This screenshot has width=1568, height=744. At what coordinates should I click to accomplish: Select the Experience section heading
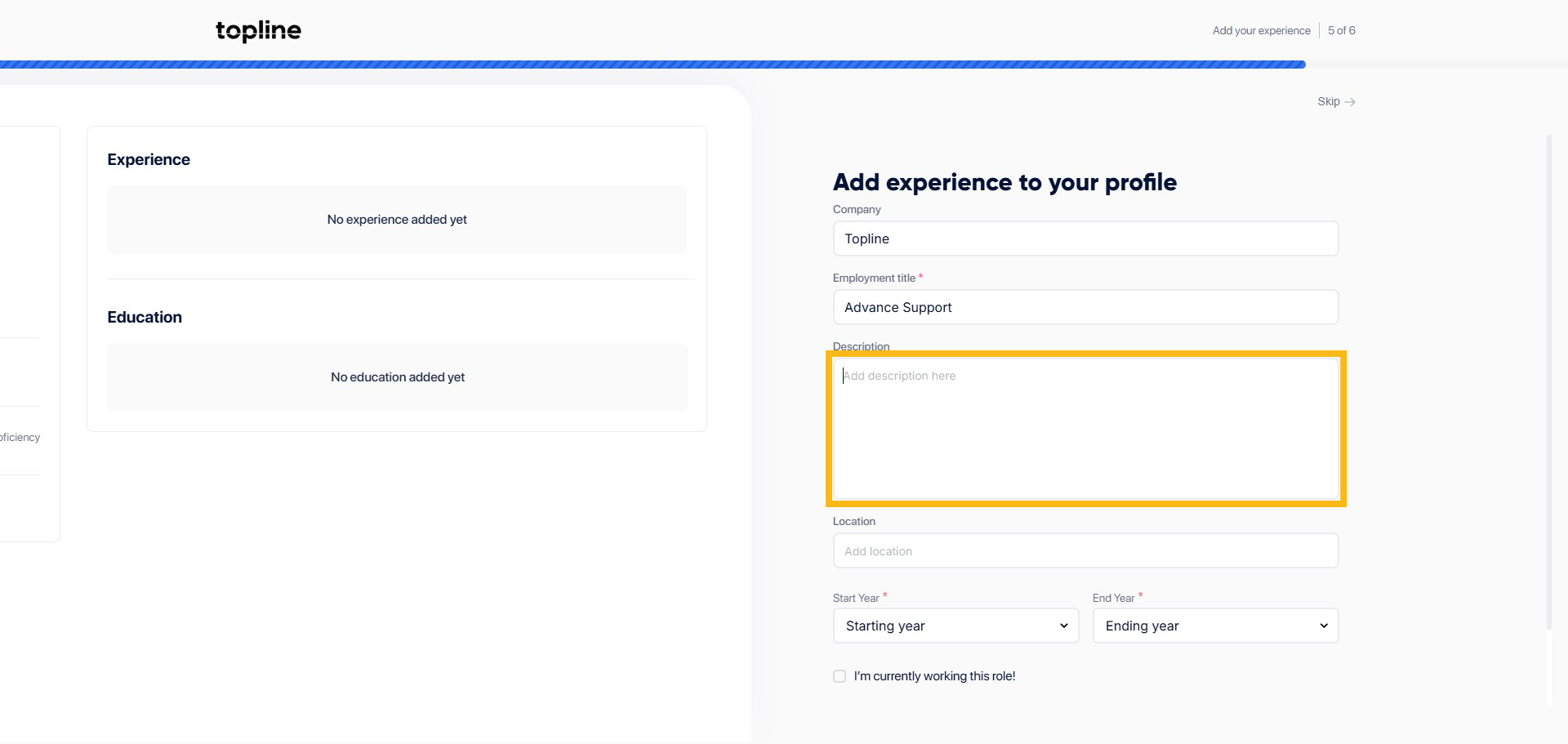pos(149,160)
